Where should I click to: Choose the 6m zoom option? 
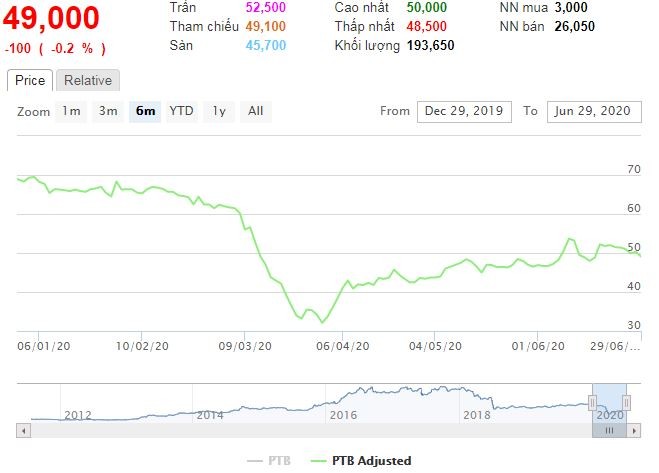(x=145, y=111)
